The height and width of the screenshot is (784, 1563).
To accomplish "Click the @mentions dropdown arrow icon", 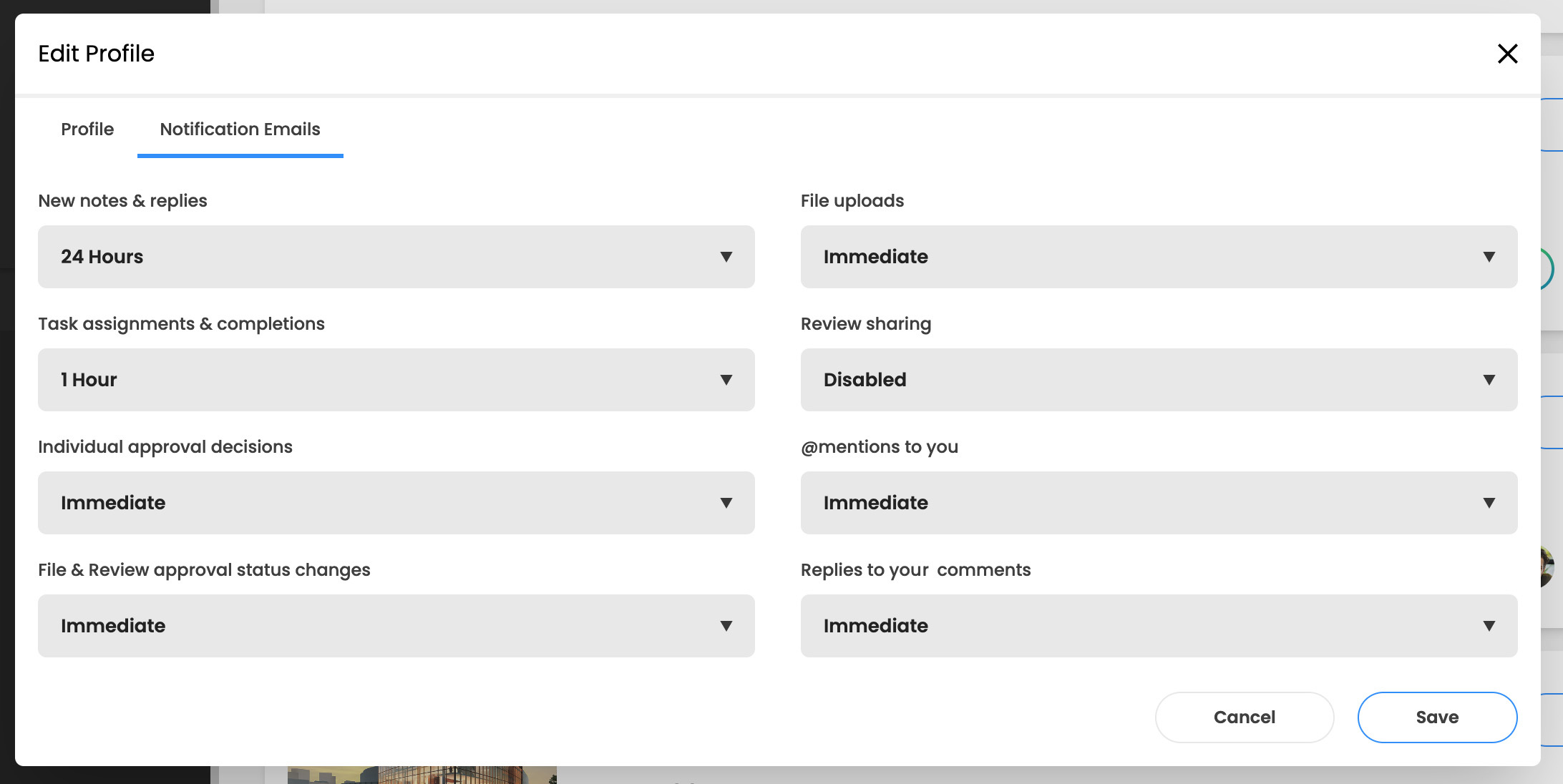I will [x=1489, y=503].
